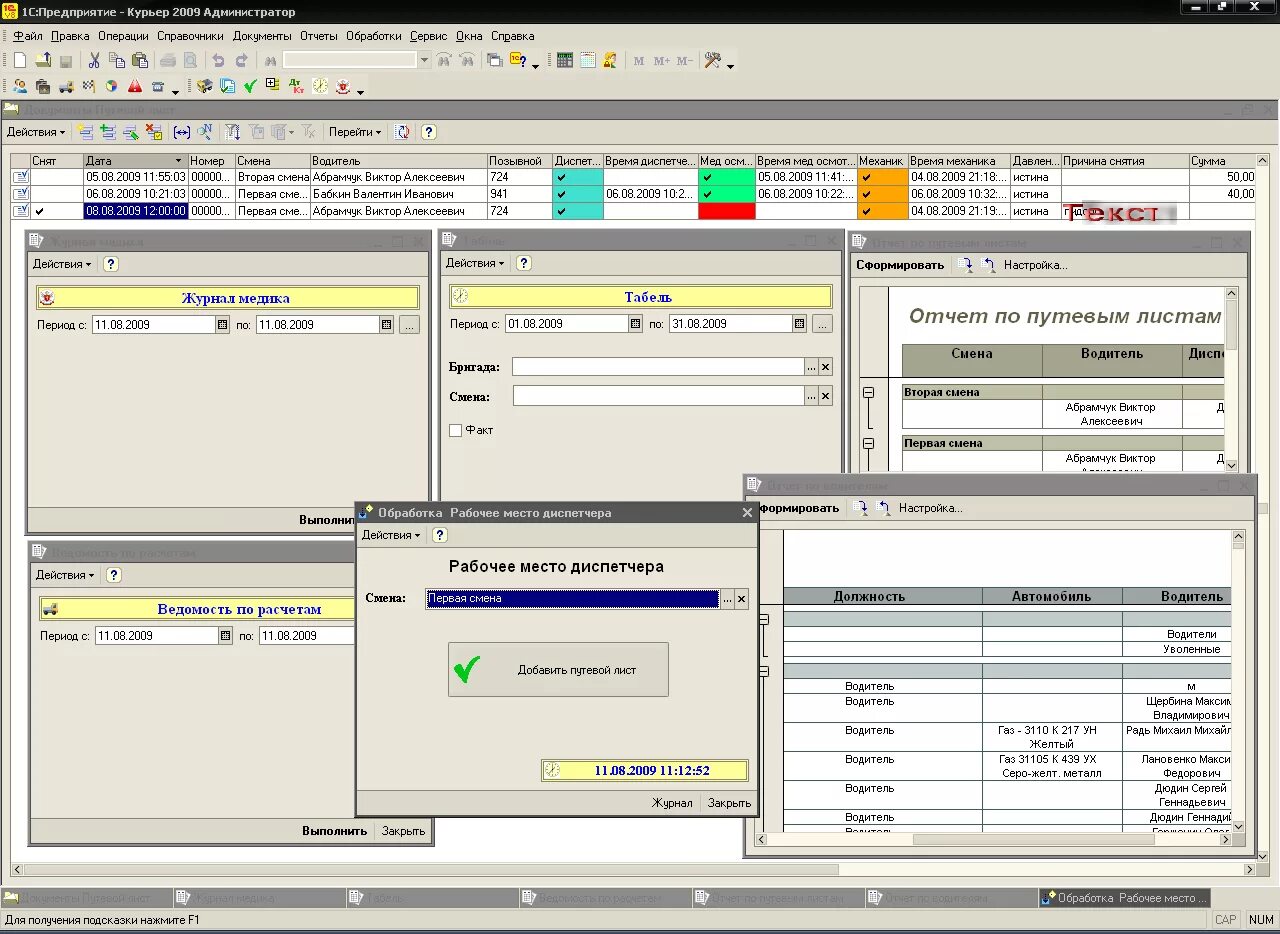Screen dimensions: 1280x934
Task: Click the Дт/Кт accounting entries icon
Action: (296, 87)
